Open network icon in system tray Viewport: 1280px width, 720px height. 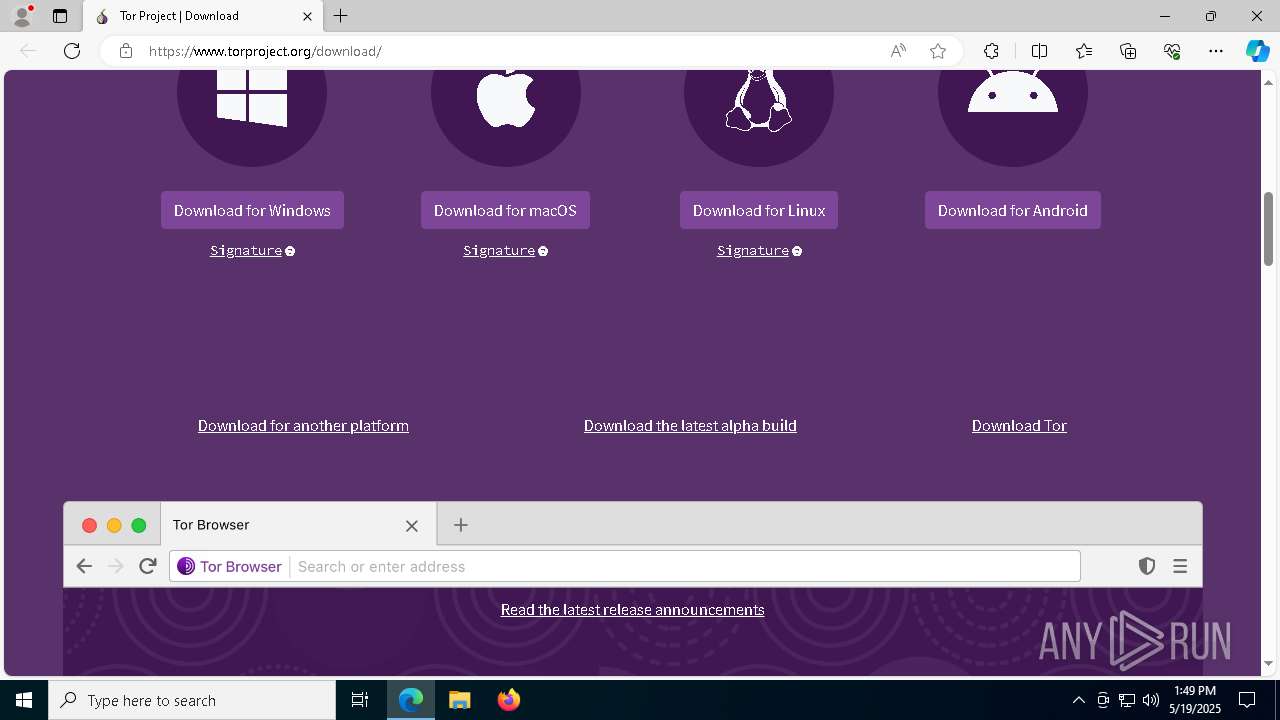[1127, 700]
